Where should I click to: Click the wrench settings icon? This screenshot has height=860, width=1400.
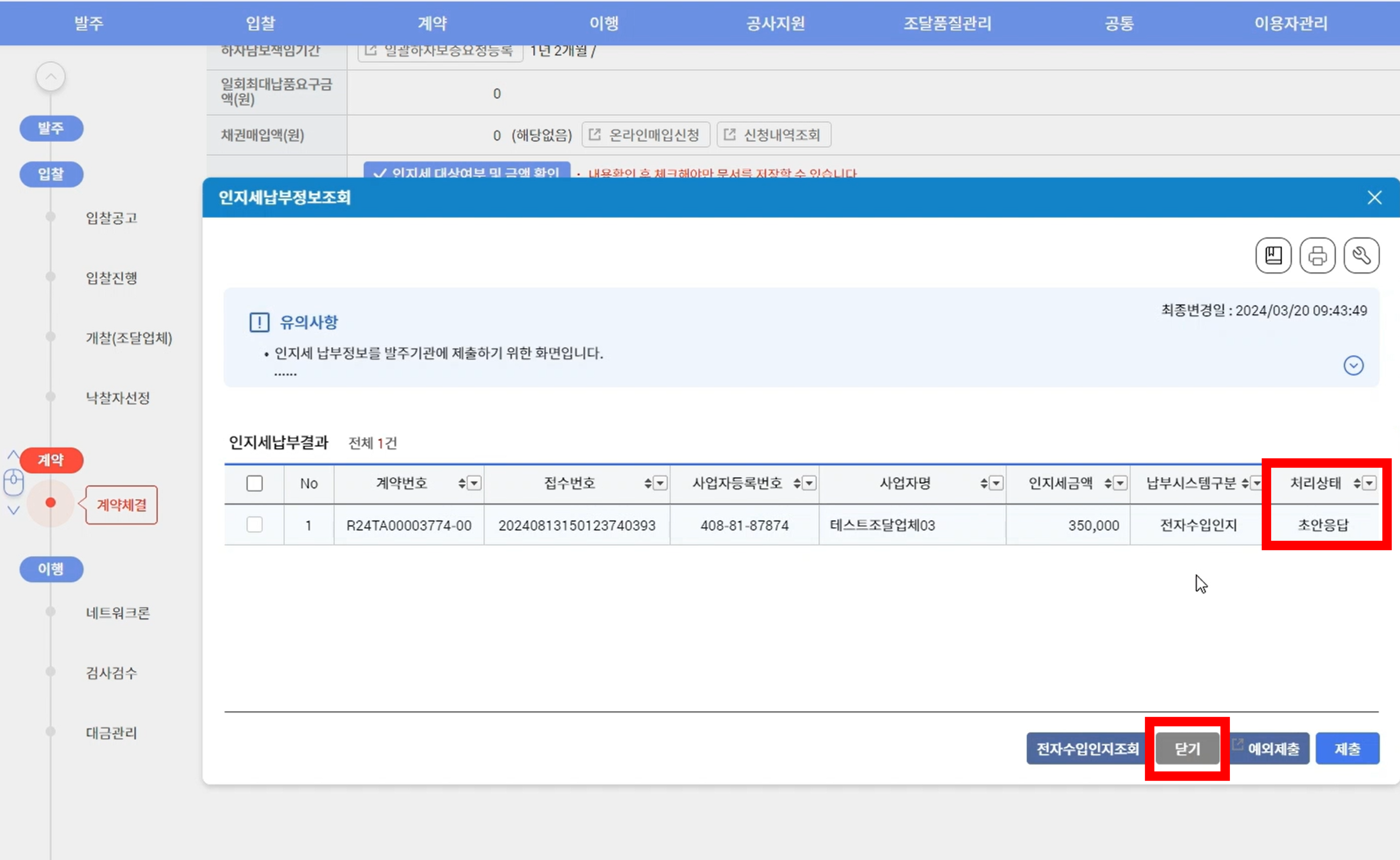point(1361,255)
